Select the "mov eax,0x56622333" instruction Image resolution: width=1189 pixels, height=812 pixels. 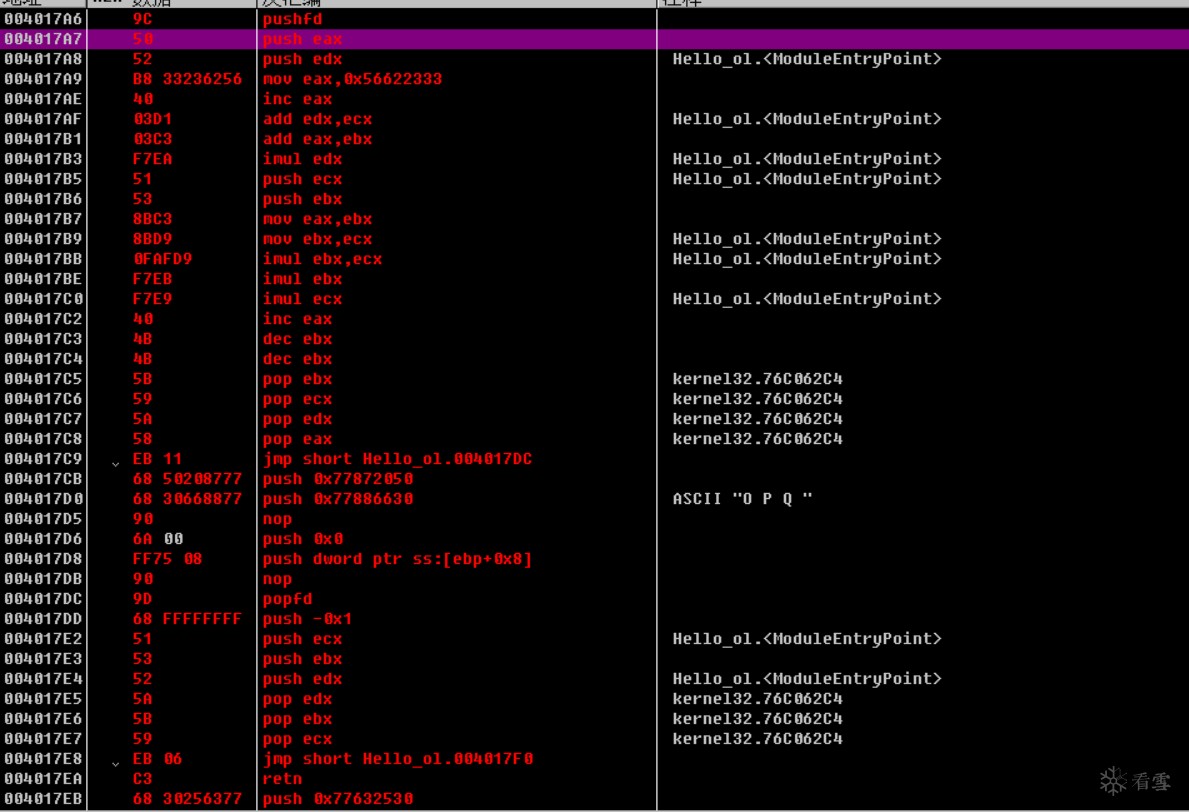pos(352,79)
